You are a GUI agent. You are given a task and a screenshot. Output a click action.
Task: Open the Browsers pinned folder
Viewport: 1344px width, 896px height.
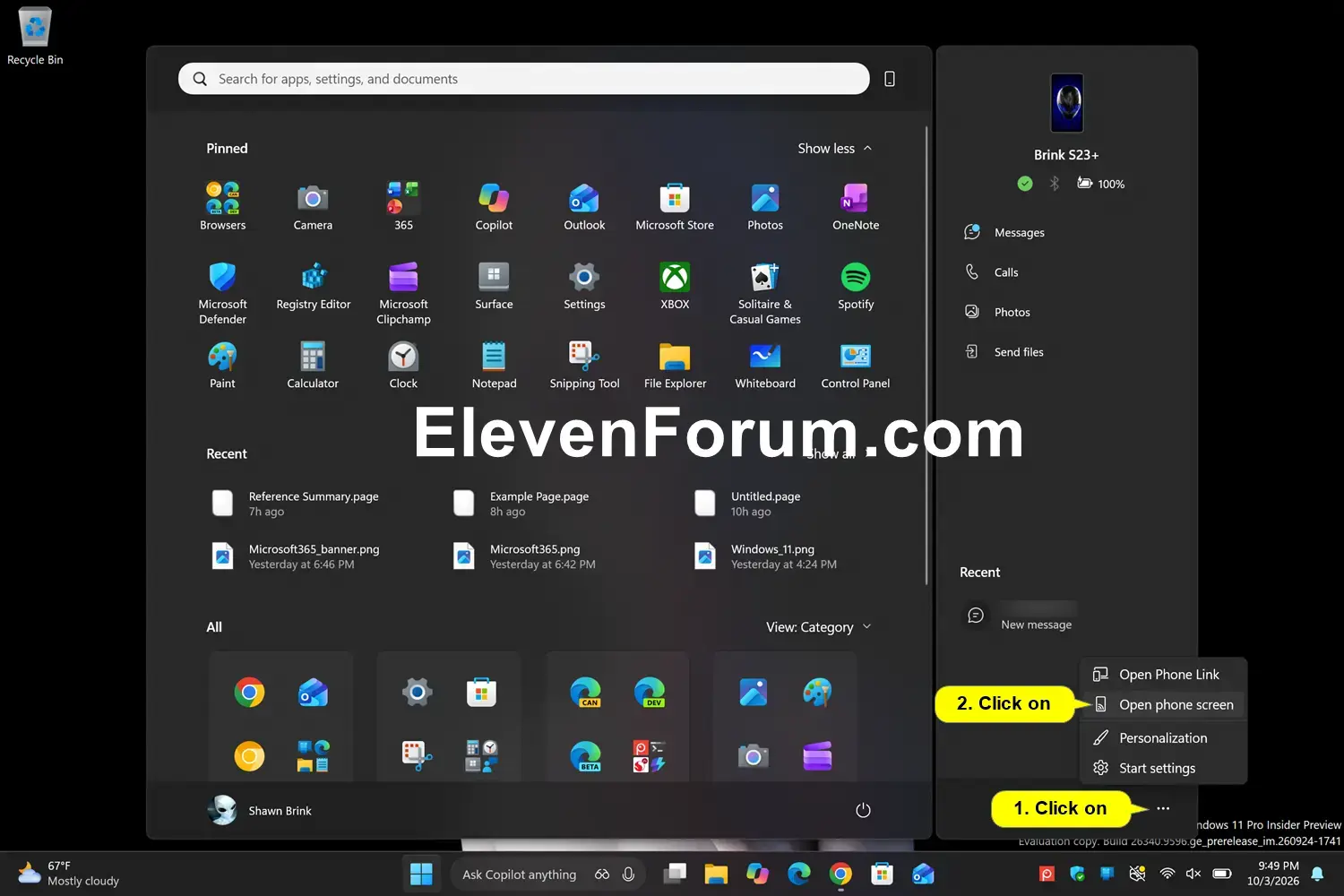pos(222,207)
